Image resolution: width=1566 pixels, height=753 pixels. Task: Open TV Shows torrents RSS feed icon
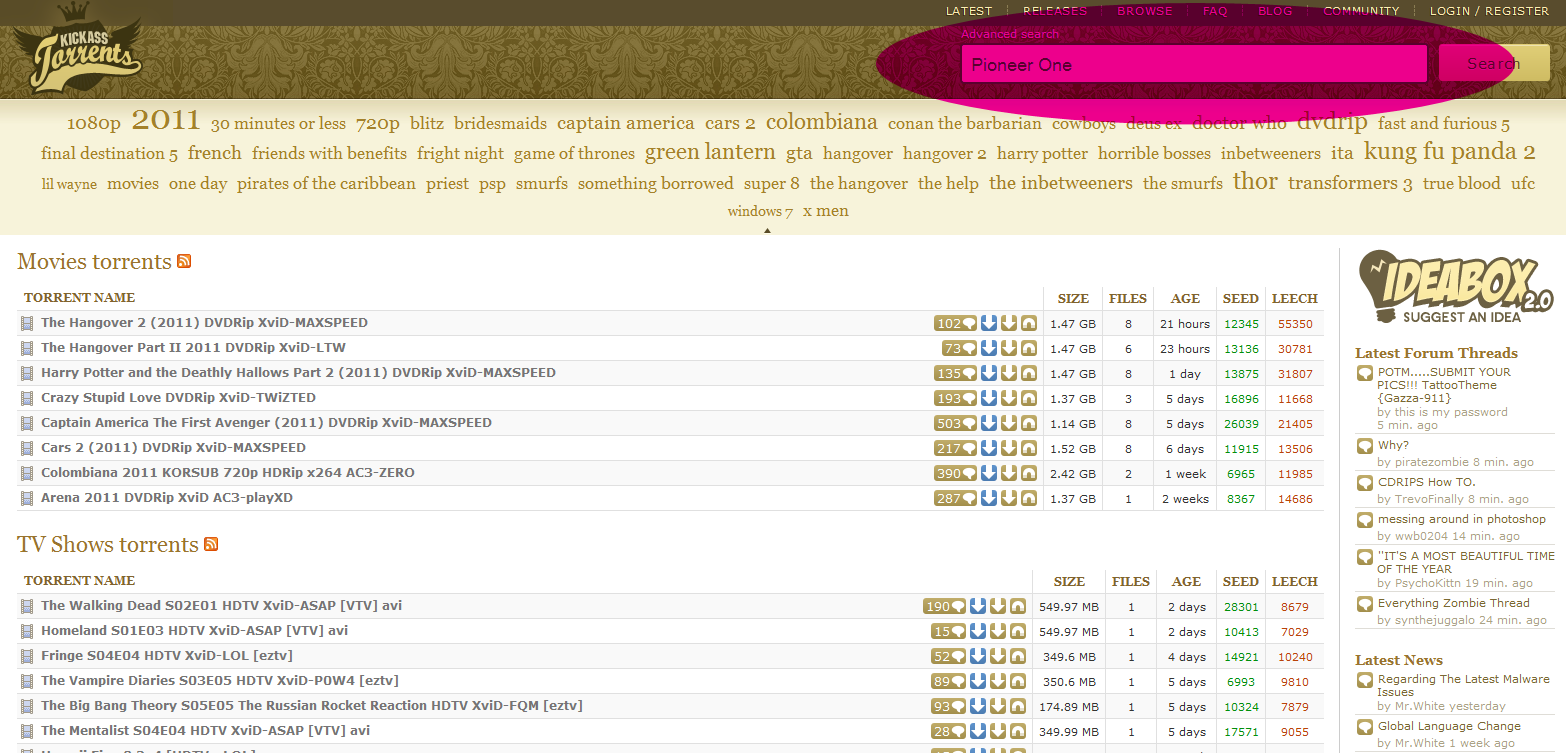tap(211, 544)
